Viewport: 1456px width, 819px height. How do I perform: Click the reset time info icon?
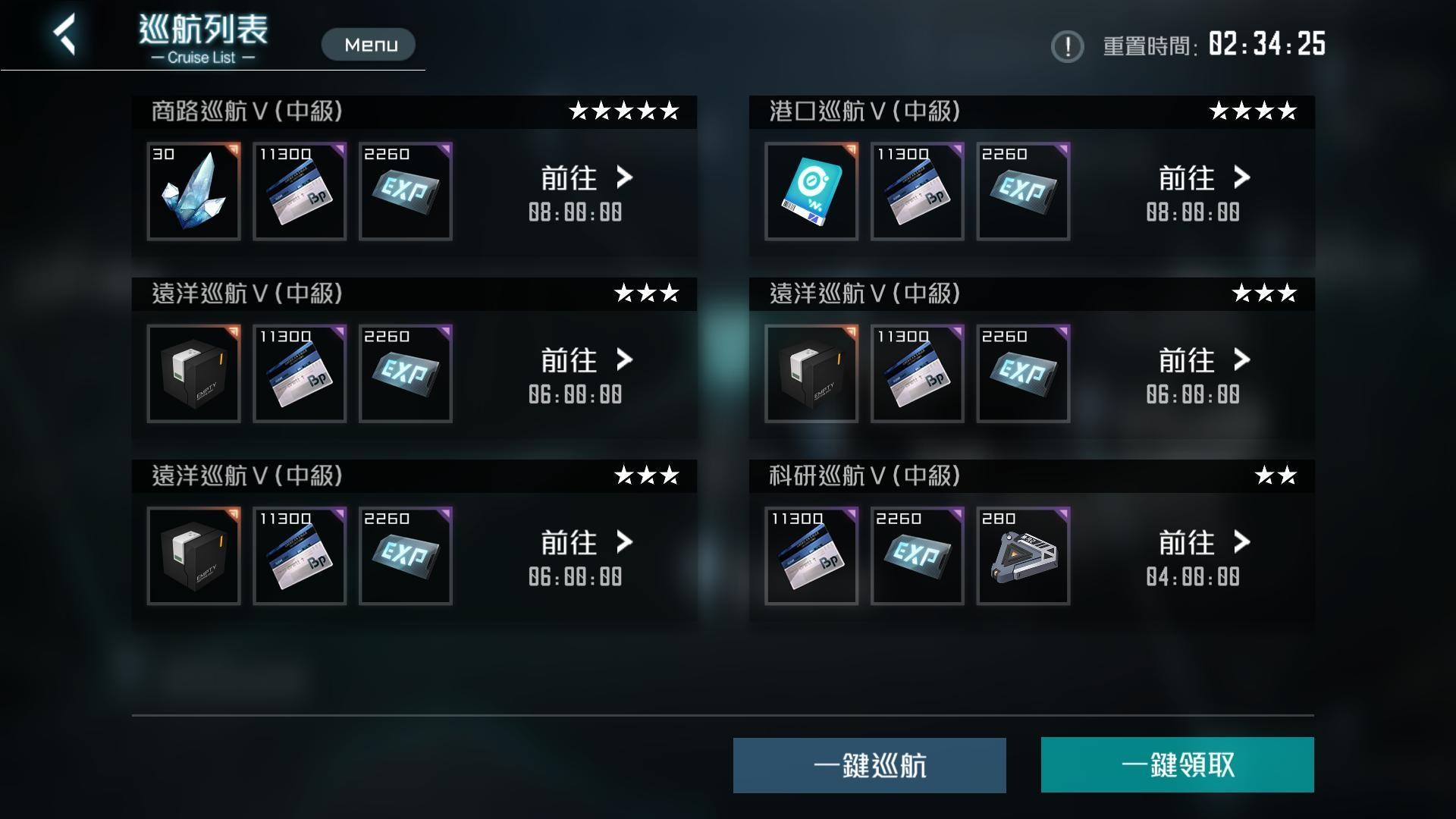1067,46
